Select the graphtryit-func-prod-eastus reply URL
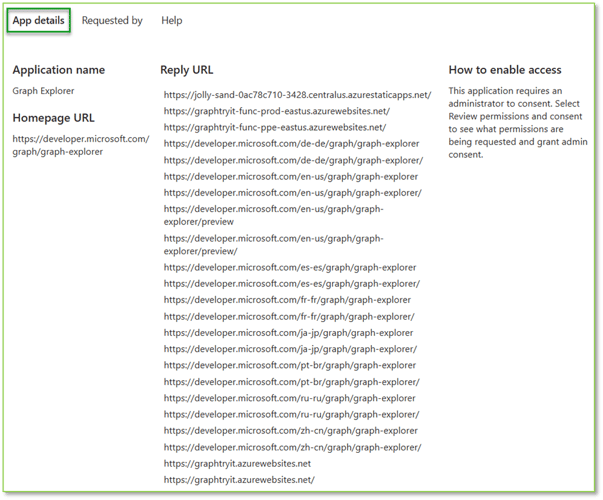 click(x=277, y=111)
